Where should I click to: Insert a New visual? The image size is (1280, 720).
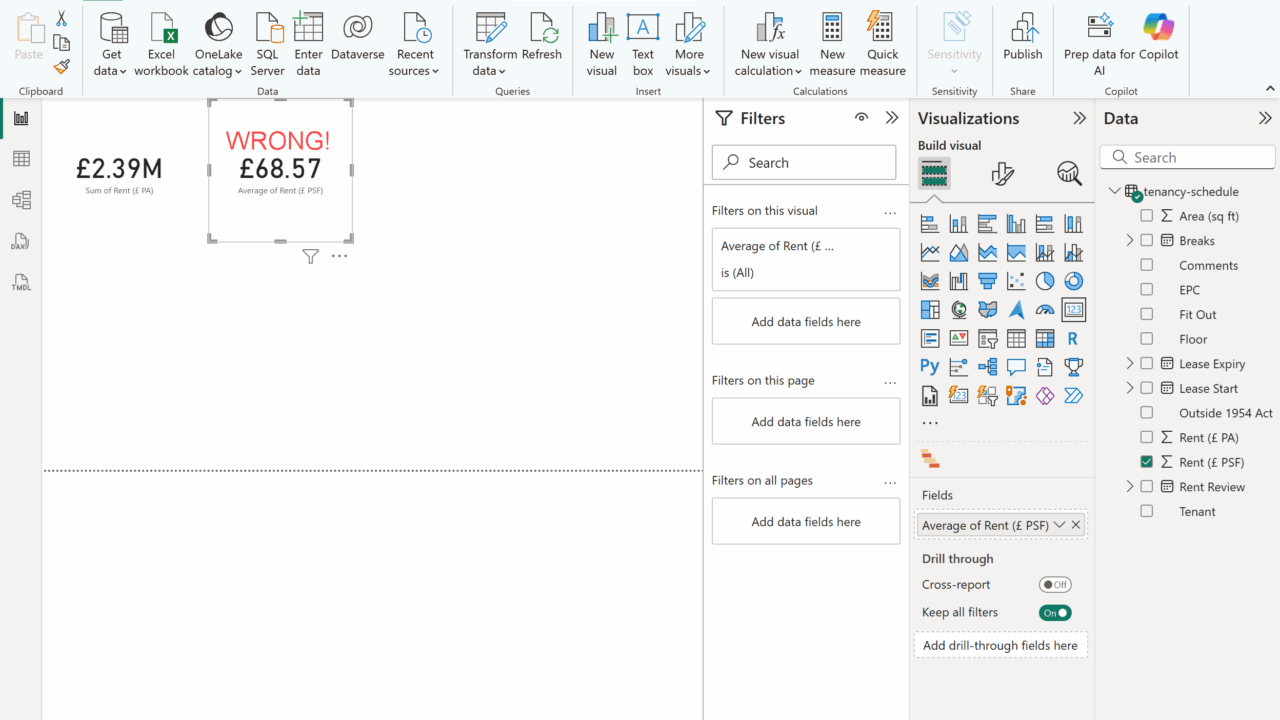tap(602, 45)
